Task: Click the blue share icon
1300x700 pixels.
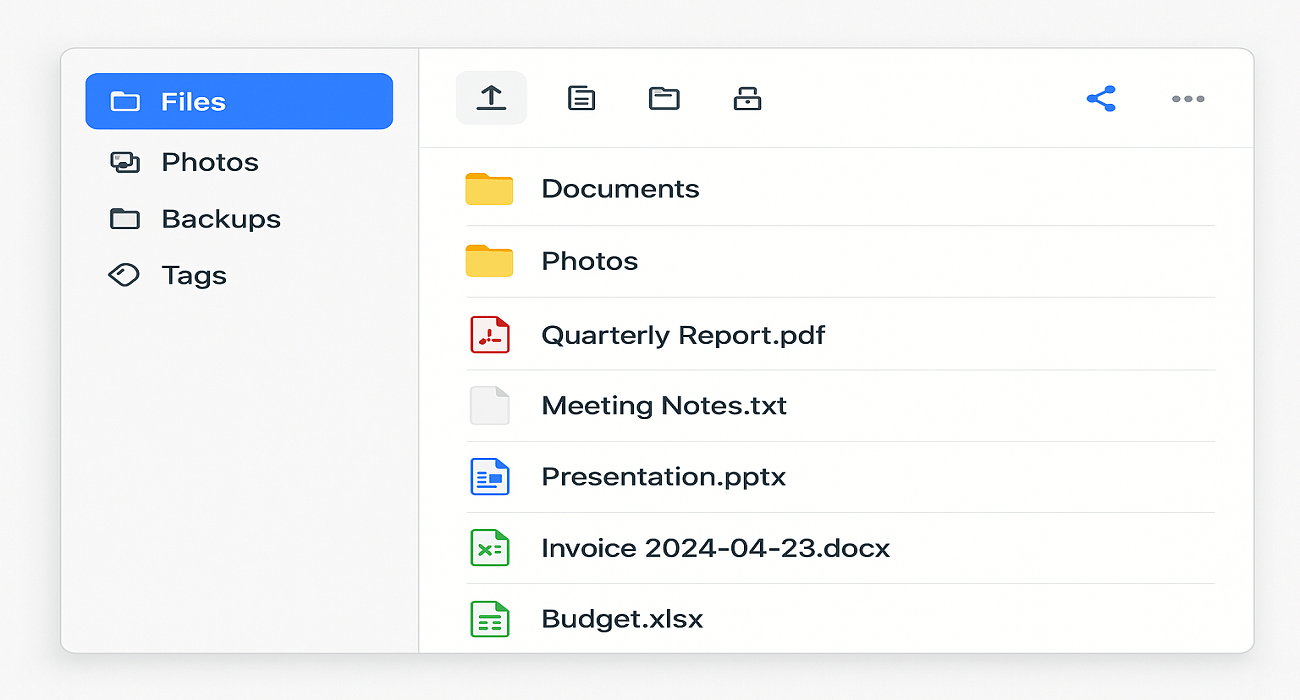Action: click(x=1101, y=98)
